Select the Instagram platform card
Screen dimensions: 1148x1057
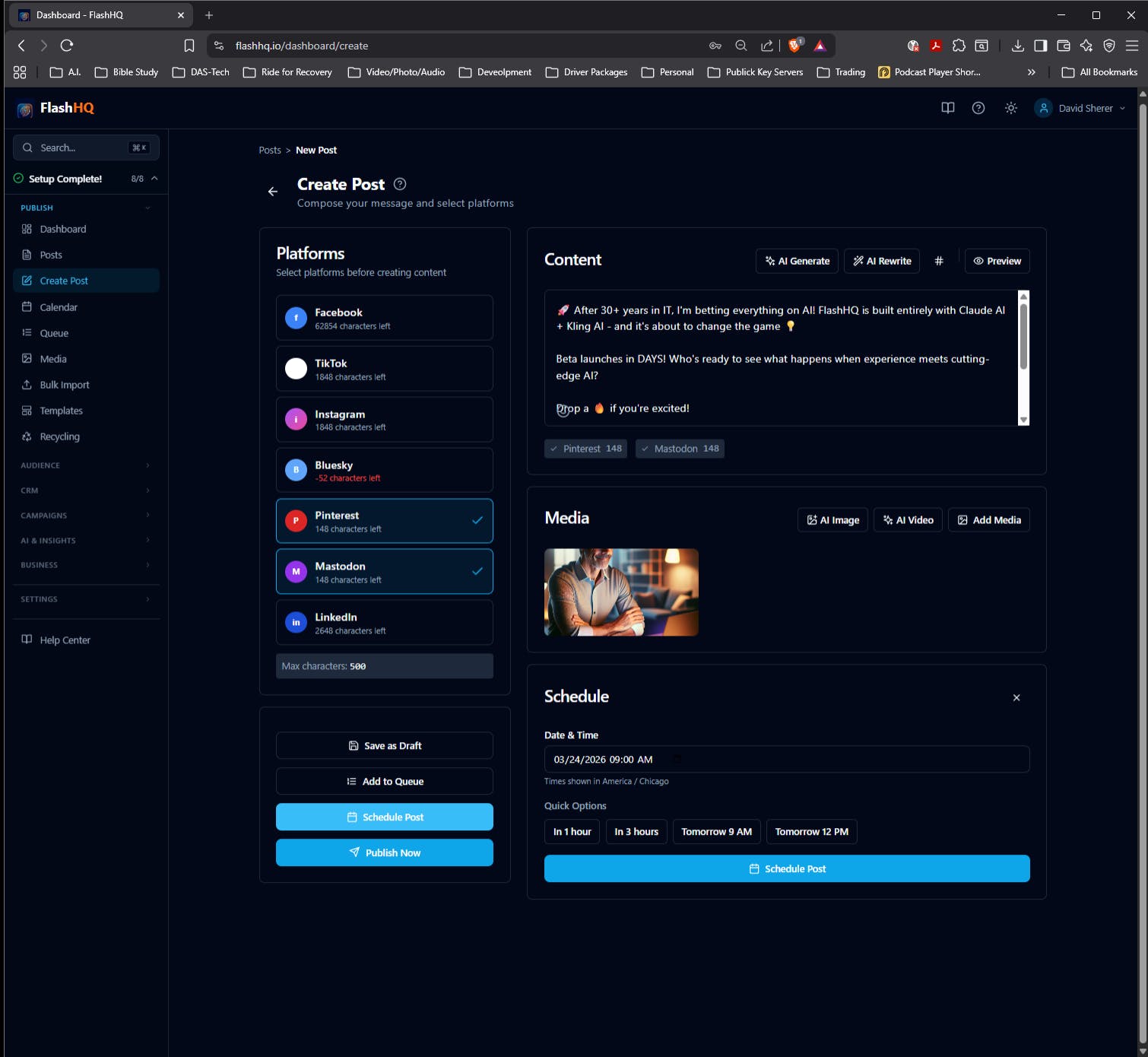[x=384, y=420]
